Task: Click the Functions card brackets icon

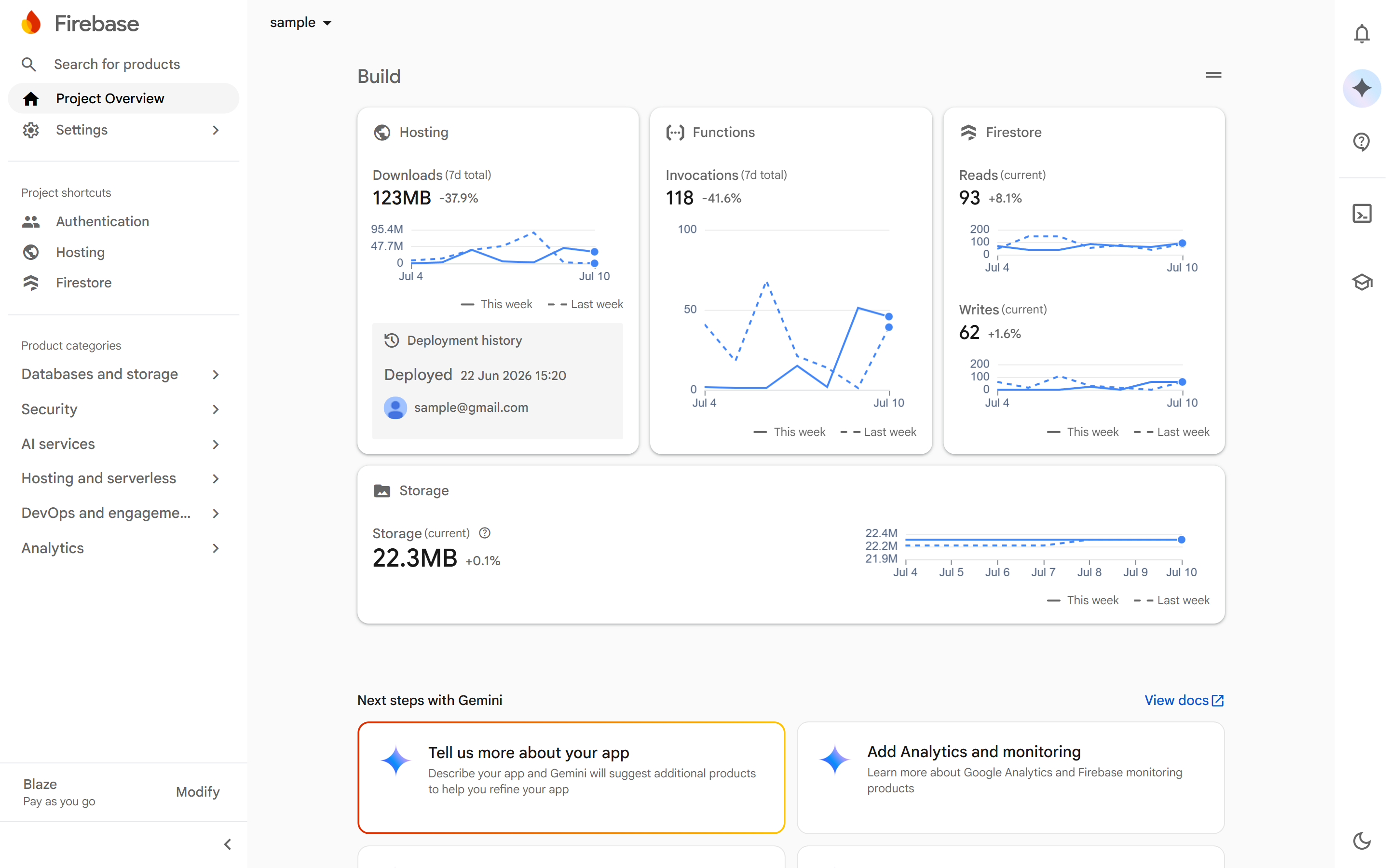Action: pyautogui.click(x=675, y=133)
